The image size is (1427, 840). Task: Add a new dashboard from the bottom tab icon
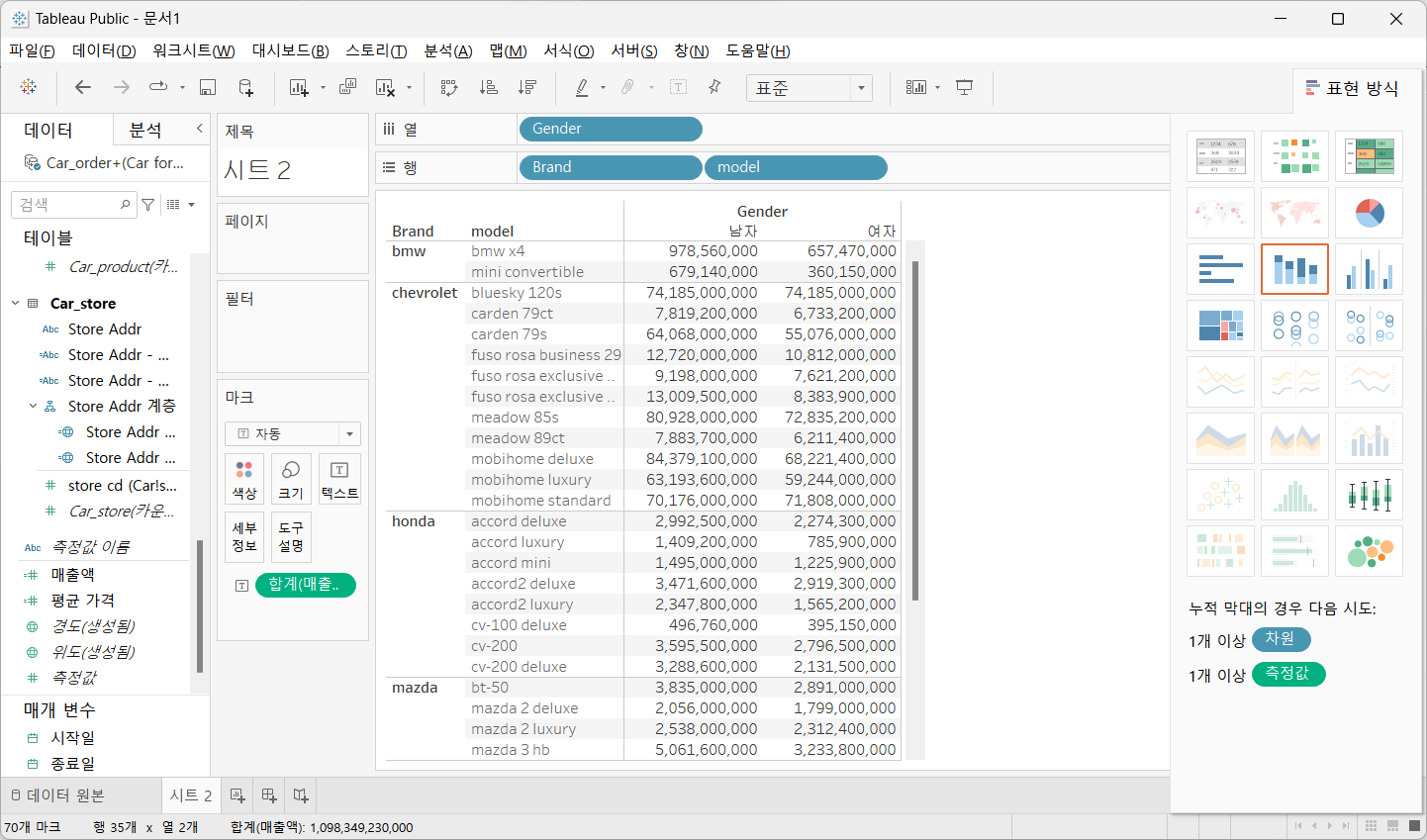(269, 794)
